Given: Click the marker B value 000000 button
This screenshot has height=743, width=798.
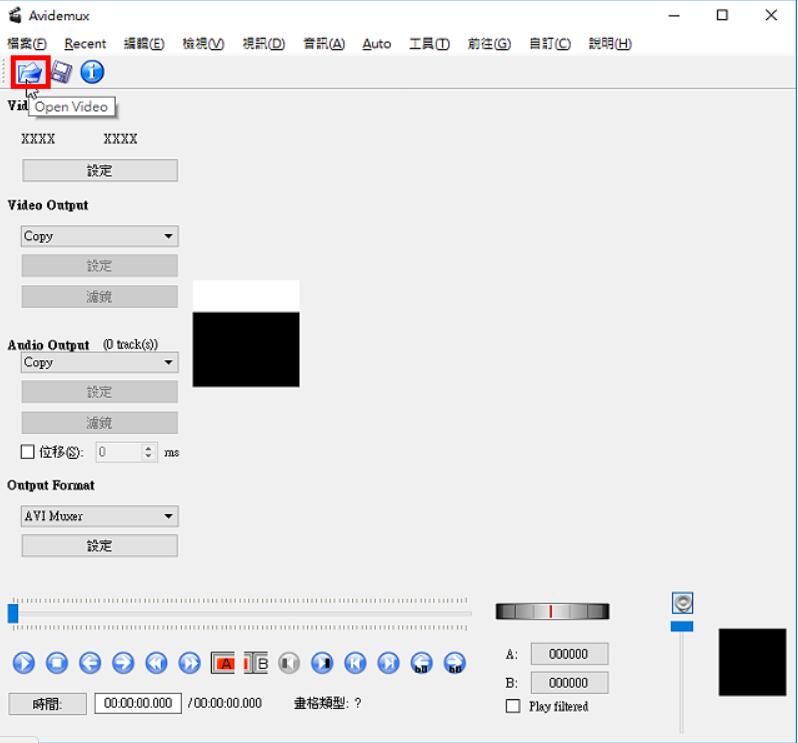Looking at the screenshot, I should [569, 683].
